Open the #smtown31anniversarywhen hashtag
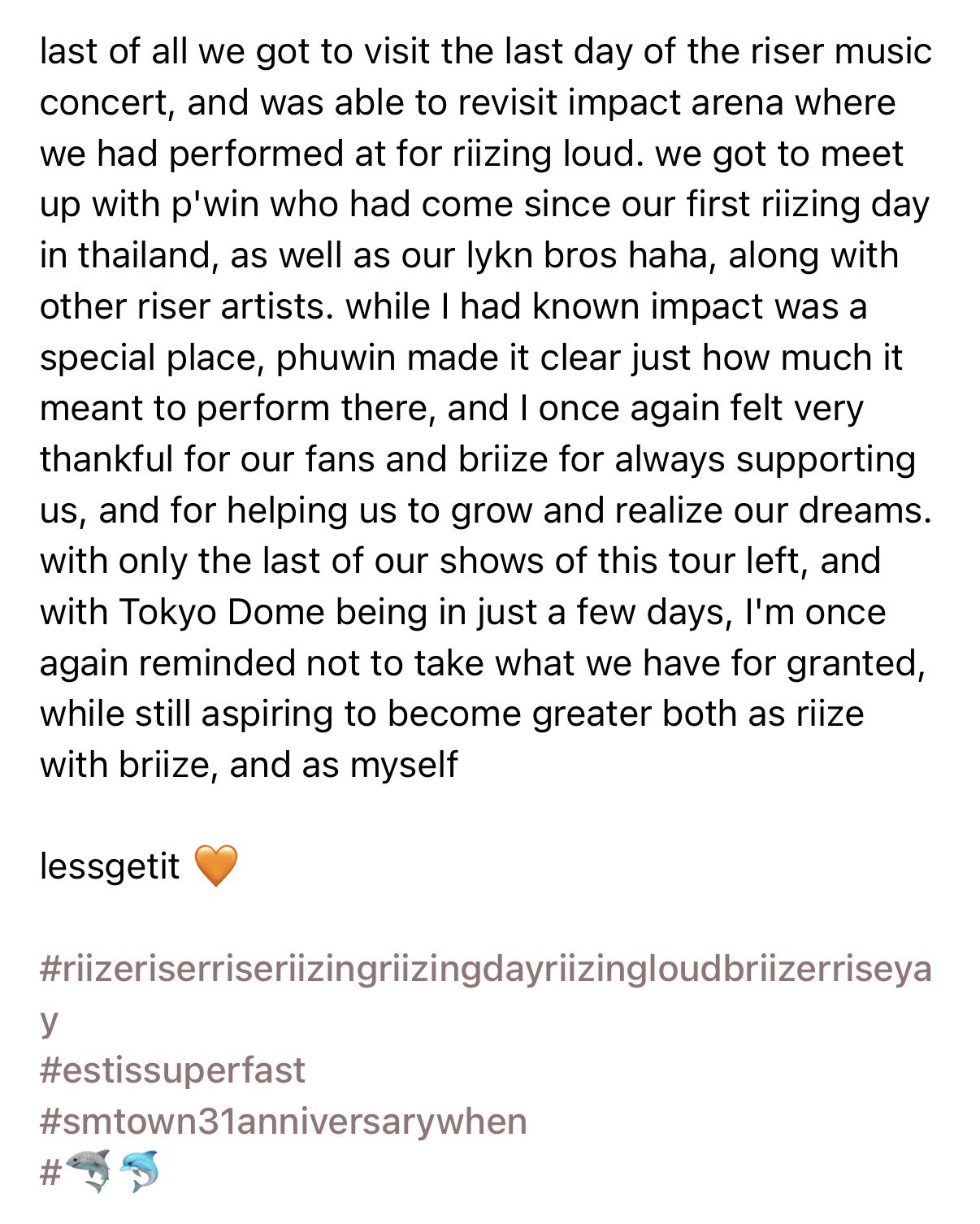980x1224 pixels. tap(283, 1122)
